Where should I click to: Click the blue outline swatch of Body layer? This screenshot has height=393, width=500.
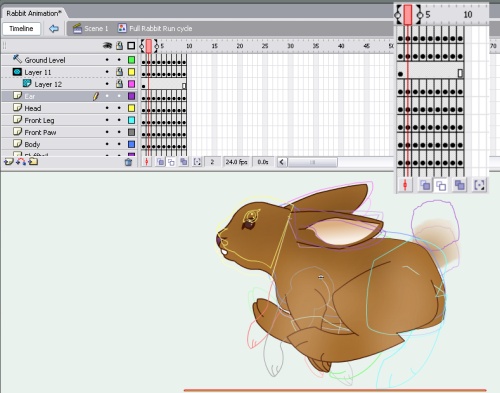click(131, 144)
